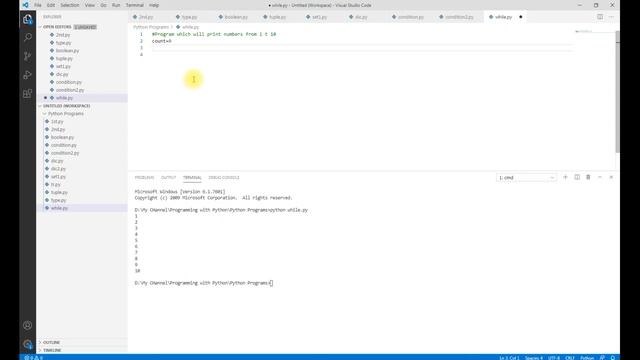The height and width of the screenshot is (360, 640).
Task: Open 1st.py in the workspace tree
Action: [57, 122]
